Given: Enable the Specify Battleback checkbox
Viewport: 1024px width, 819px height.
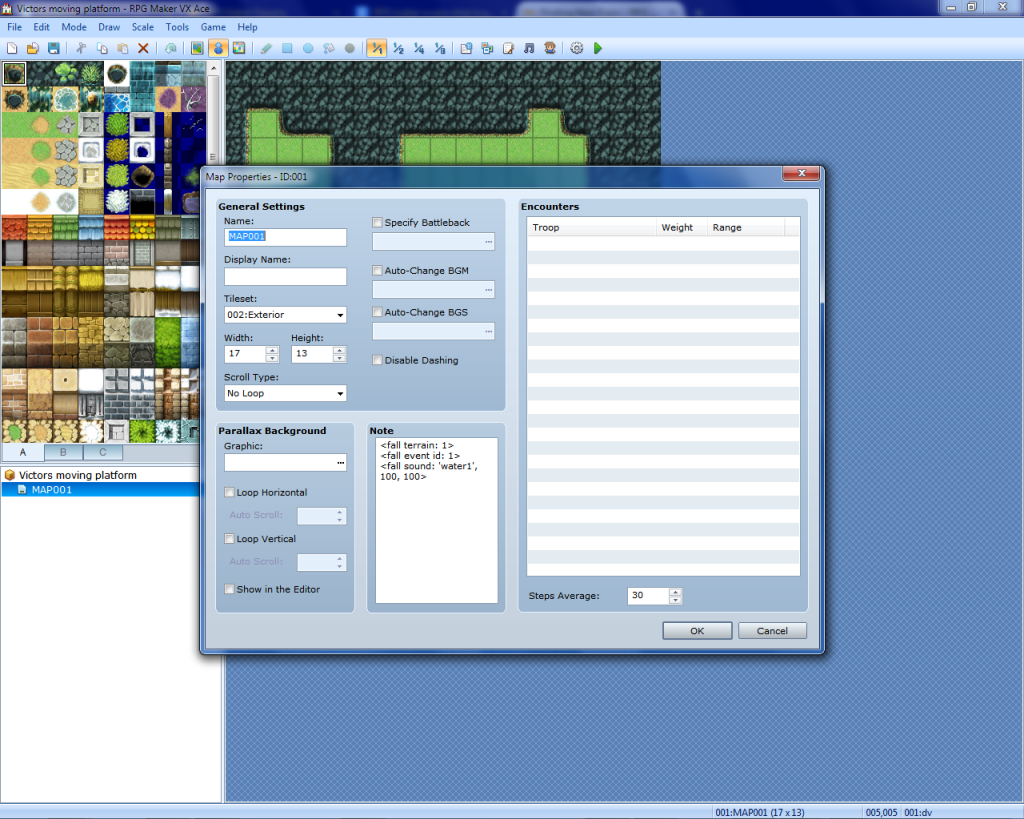Looking at the screenshot, I should (378, 223).
